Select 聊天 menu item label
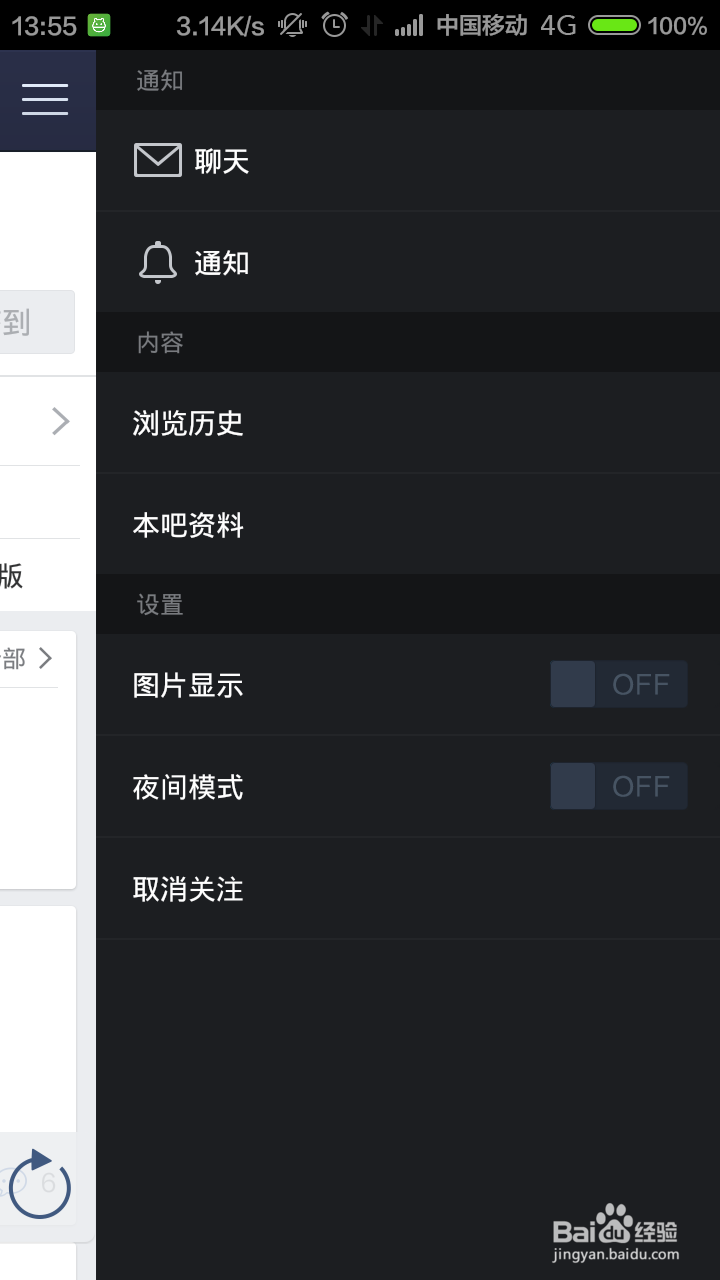This screenshot has width=720, height=1280. (222, 161)
